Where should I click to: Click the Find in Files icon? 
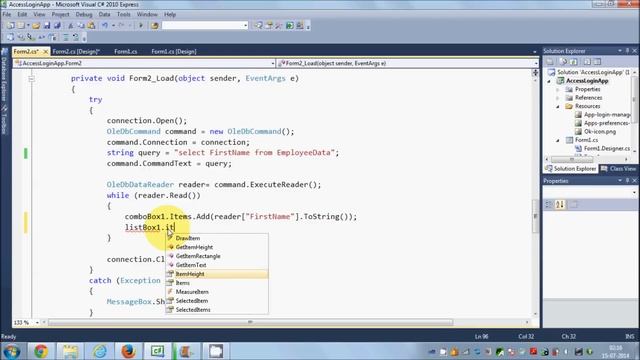click(155, 25)
